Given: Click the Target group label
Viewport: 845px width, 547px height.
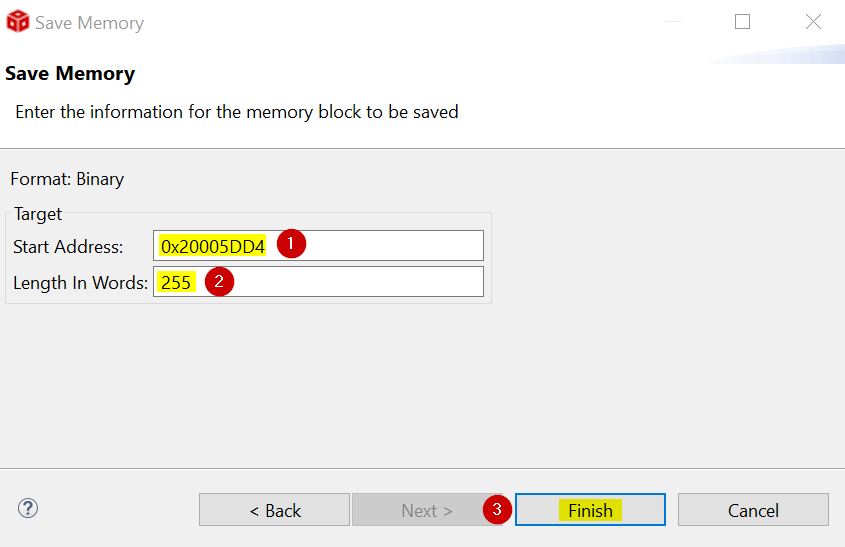Looking at the screenshot, I should point(38,214).
